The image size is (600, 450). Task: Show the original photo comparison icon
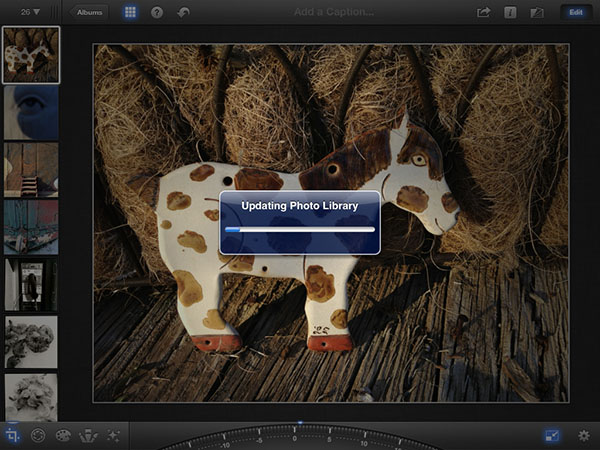(536, 13)
